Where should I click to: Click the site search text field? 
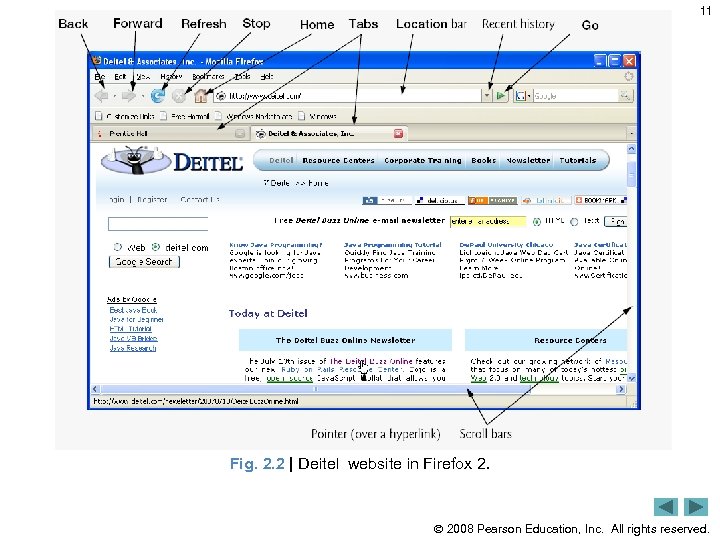pyautogui.click(x=158, y=224)
